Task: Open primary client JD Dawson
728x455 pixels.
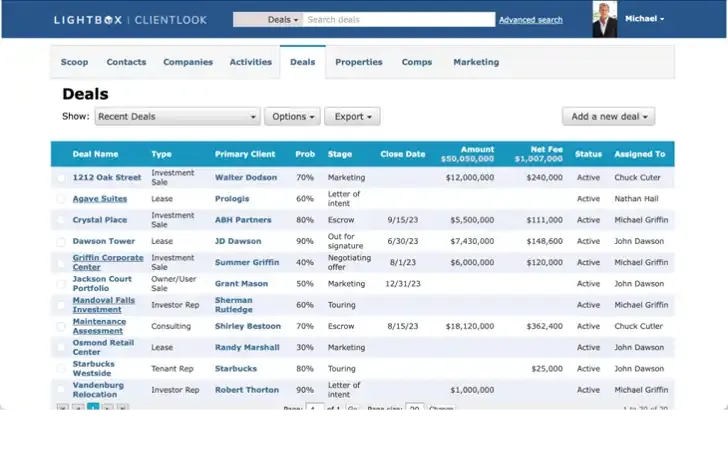Action: (238, 241)
